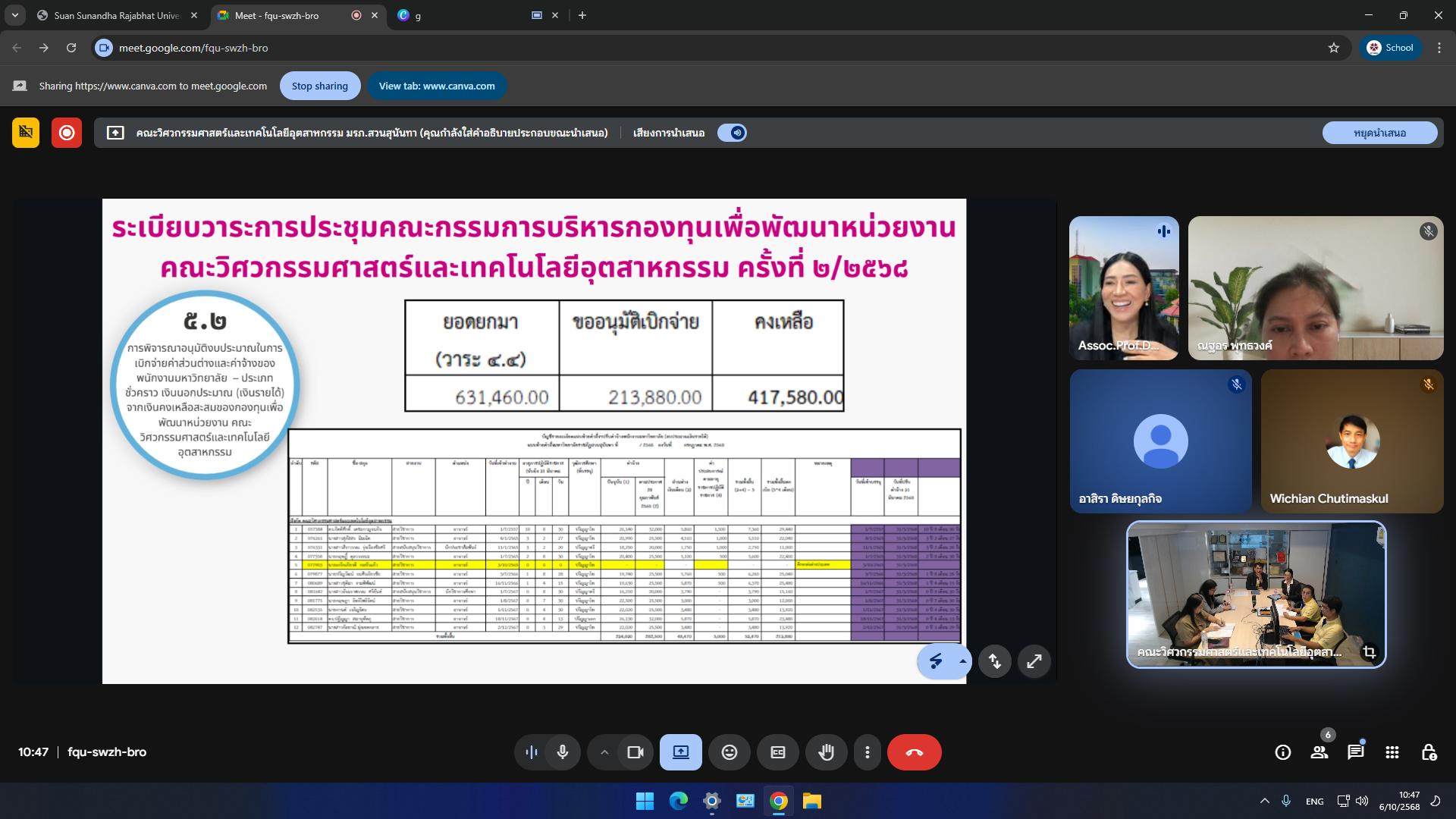The height and width of the screenshot is (819, 1456).
Task: Select Wichian Chutimaskul participant tile
Action: [1351, 441]
